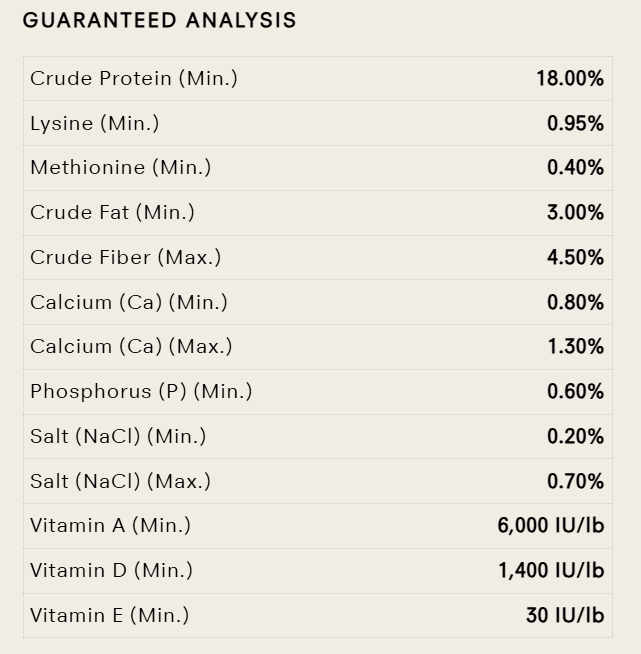The width and height of the screenshot is (641, 654).
Task: Click the Calcium (Ca) (Min.) label
Action: point(129,302)
